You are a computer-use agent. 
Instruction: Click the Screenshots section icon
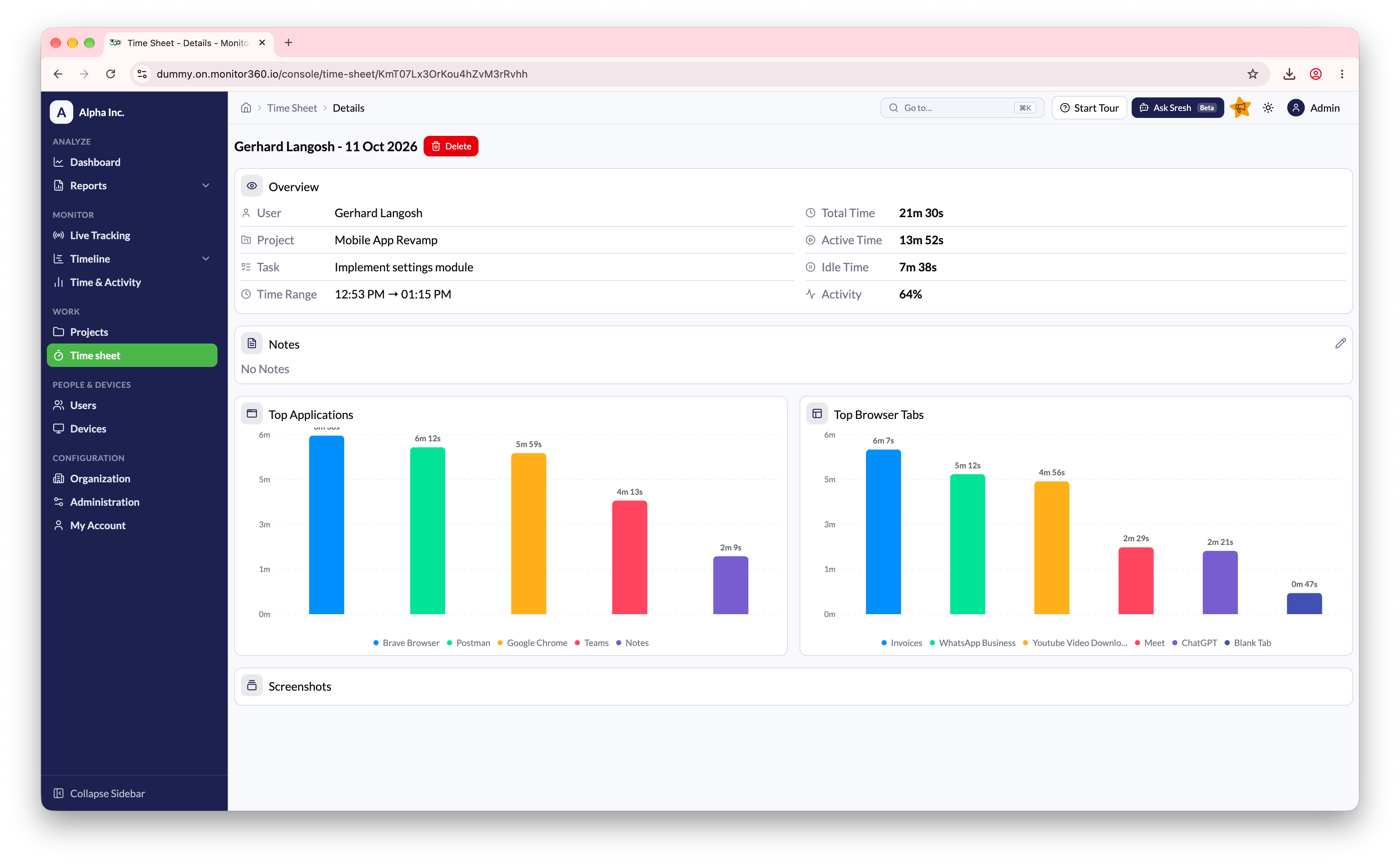[x=252, y=685]
